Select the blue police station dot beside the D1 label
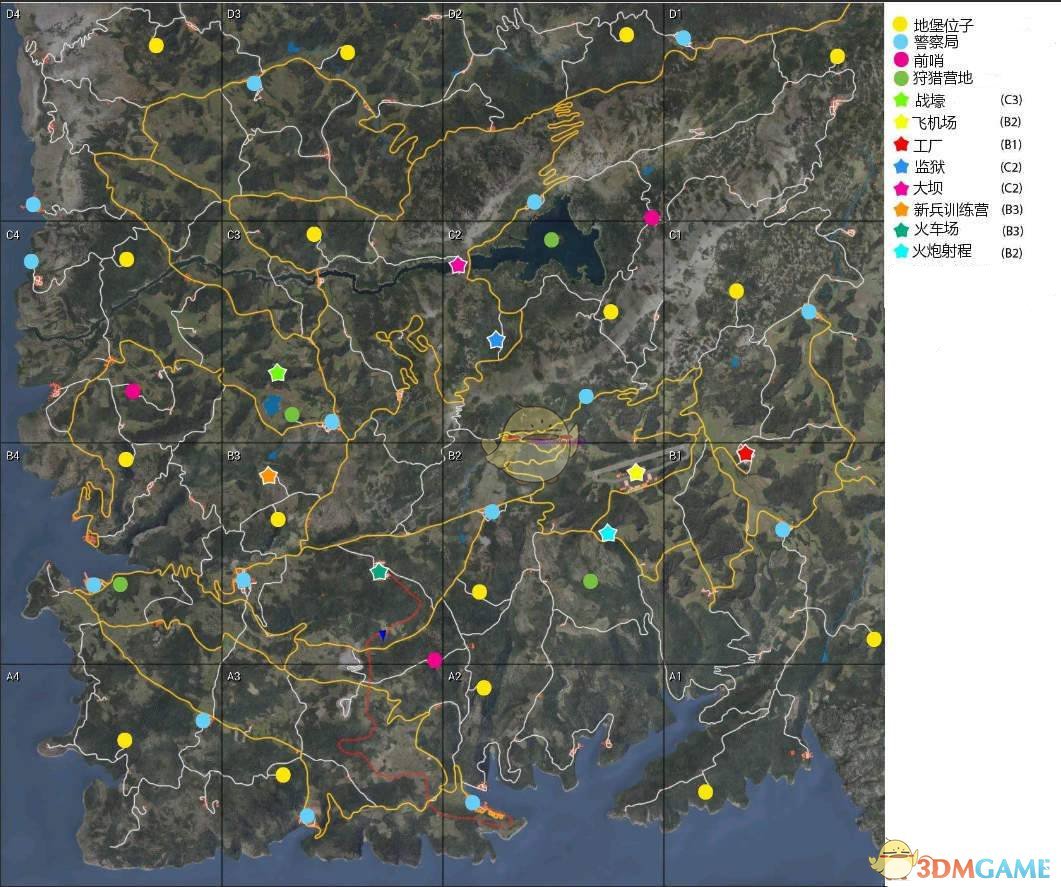 coord(683,38)
